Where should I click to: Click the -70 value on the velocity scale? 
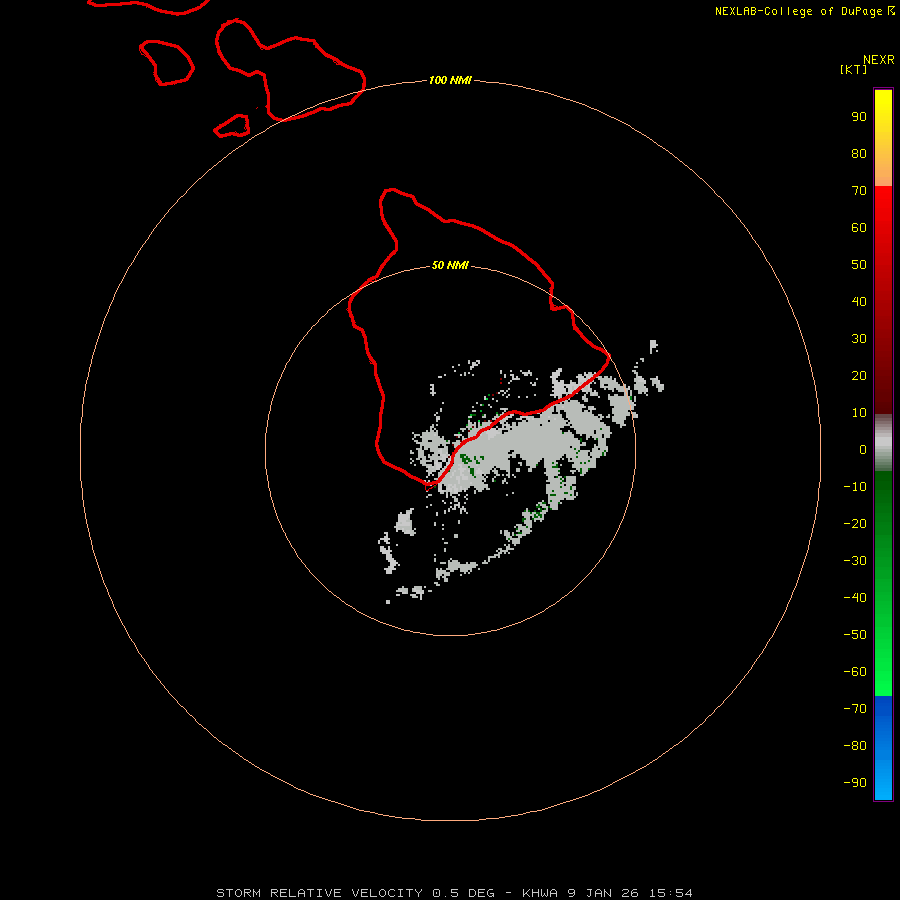(855, 708)
